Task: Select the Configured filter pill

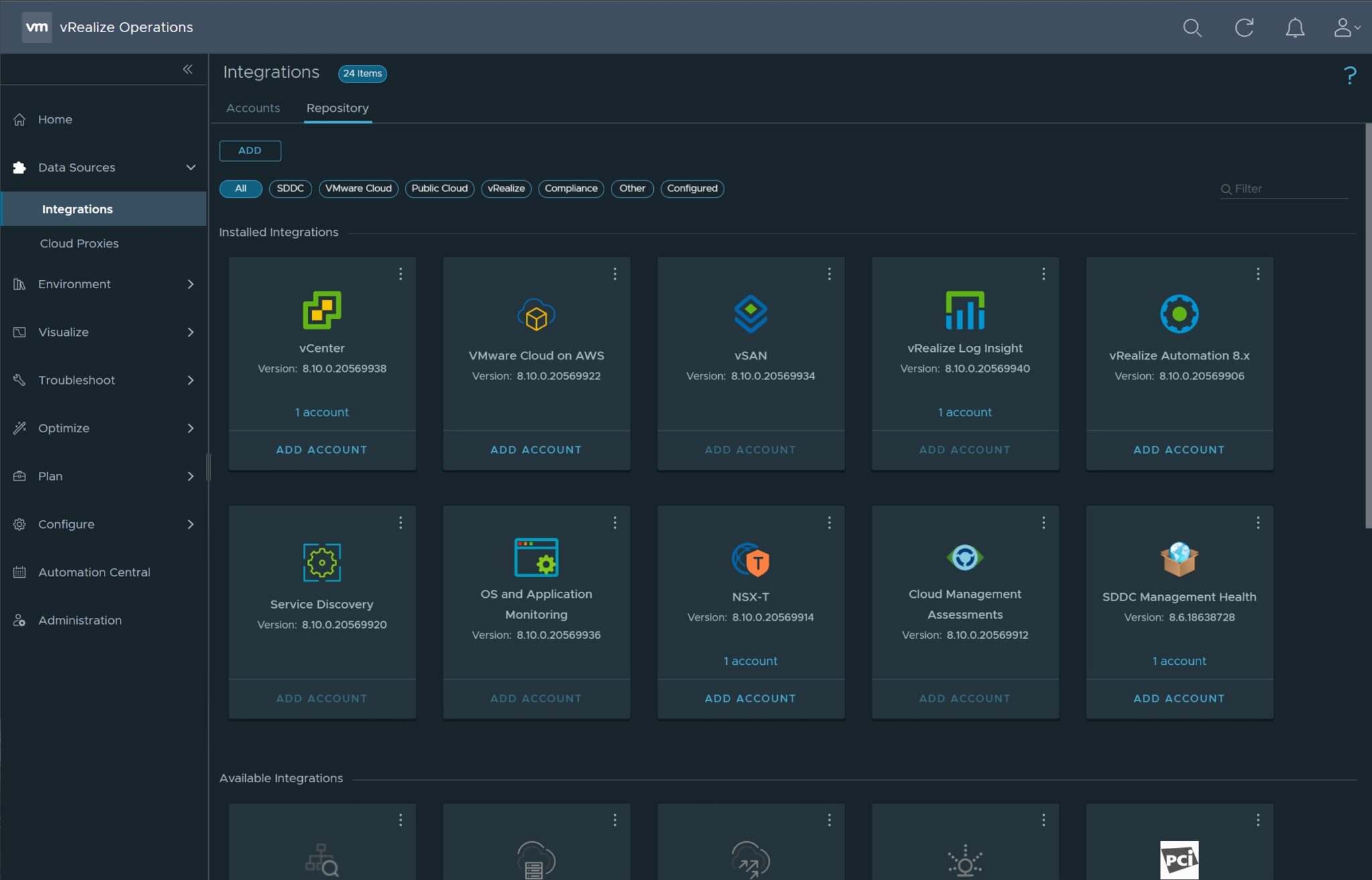Action: coord(692,188)
